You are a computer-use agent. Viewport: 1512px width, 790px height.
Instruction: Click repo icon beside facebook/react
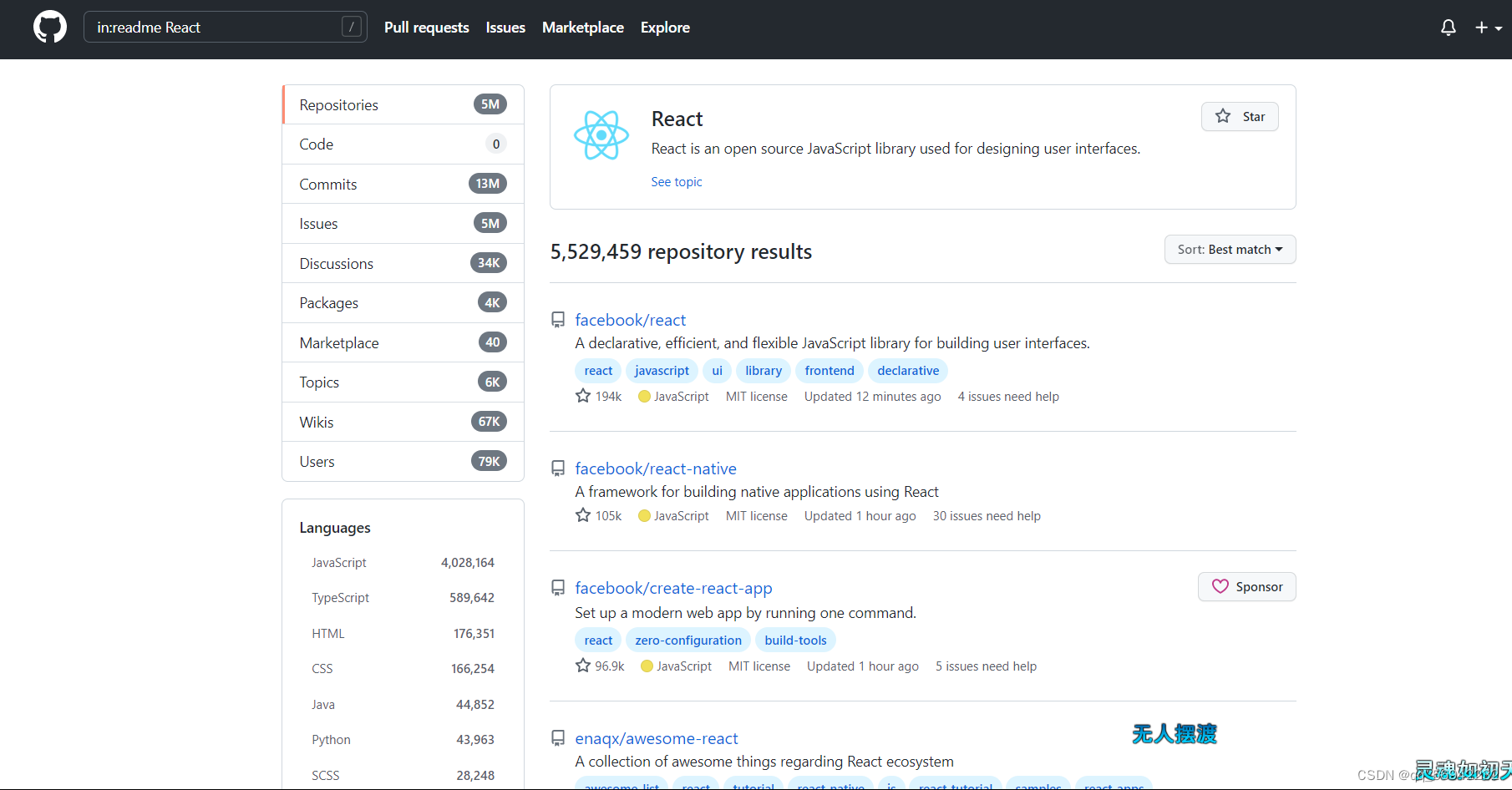coord(558,320)
